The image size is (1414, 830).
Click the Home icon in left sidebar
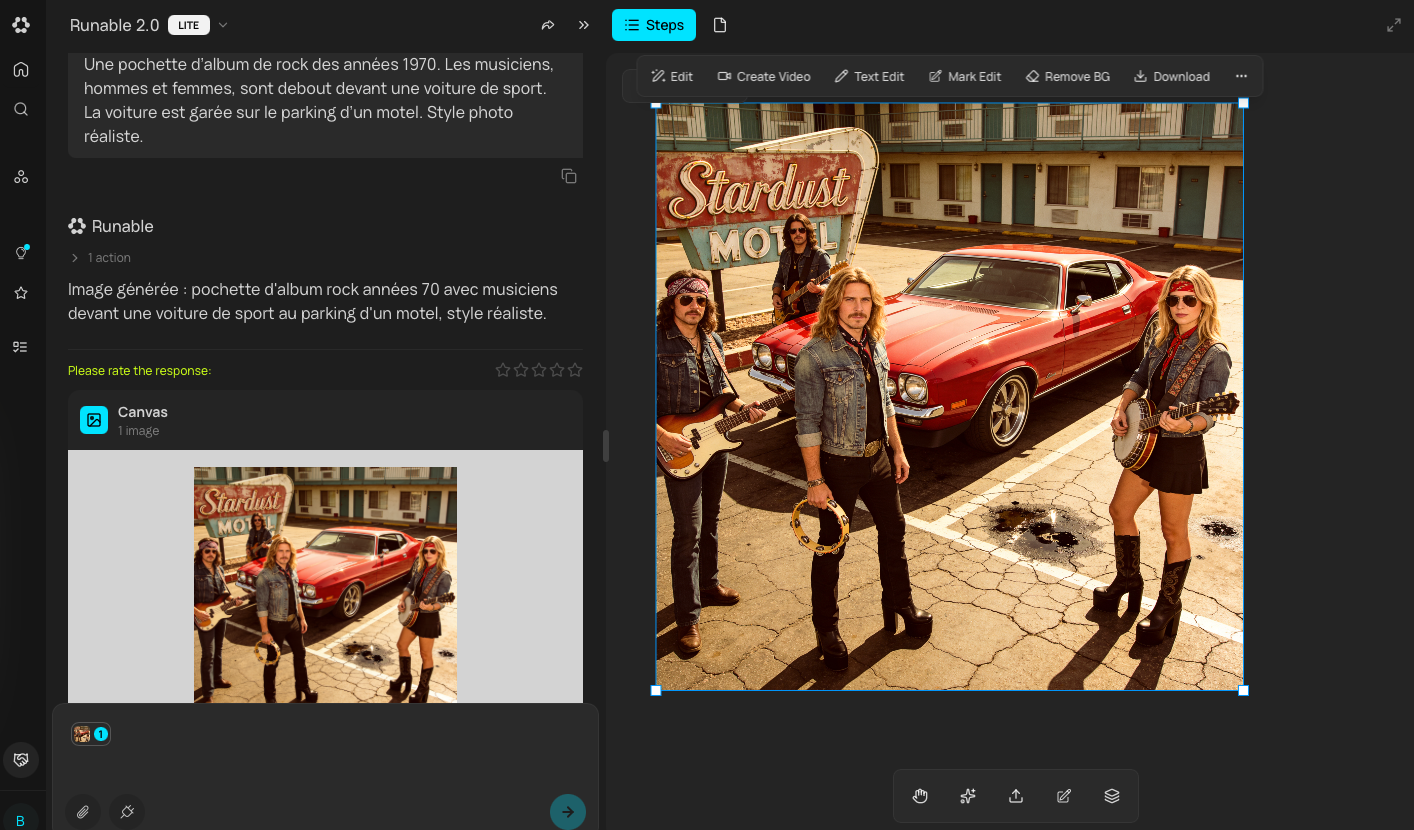(x=21, y=69)
